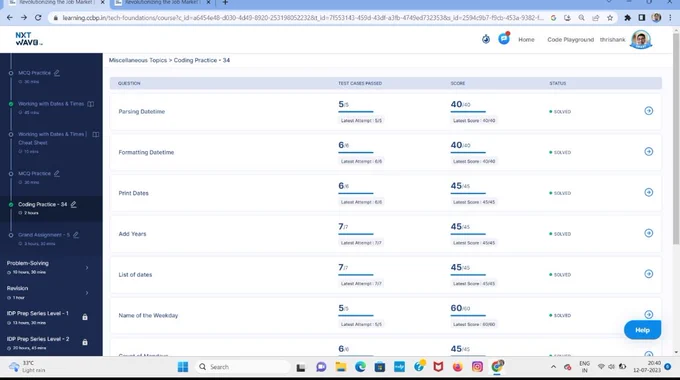Open the first MCQ Practice sidebar item
Screen dimensions: 680x380
tap(35, 73)
